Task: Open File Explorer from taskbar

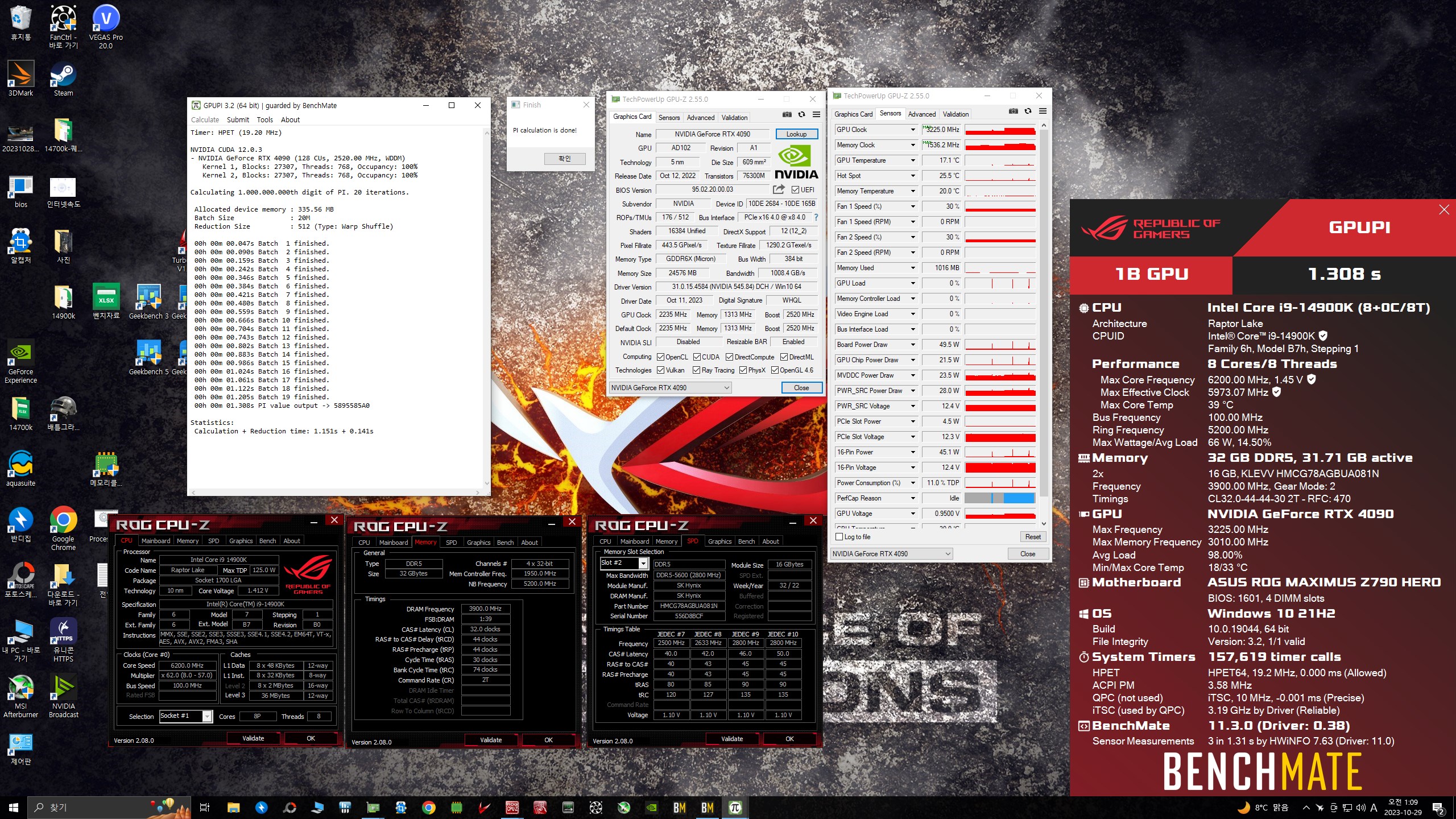Action: (233, 807)
